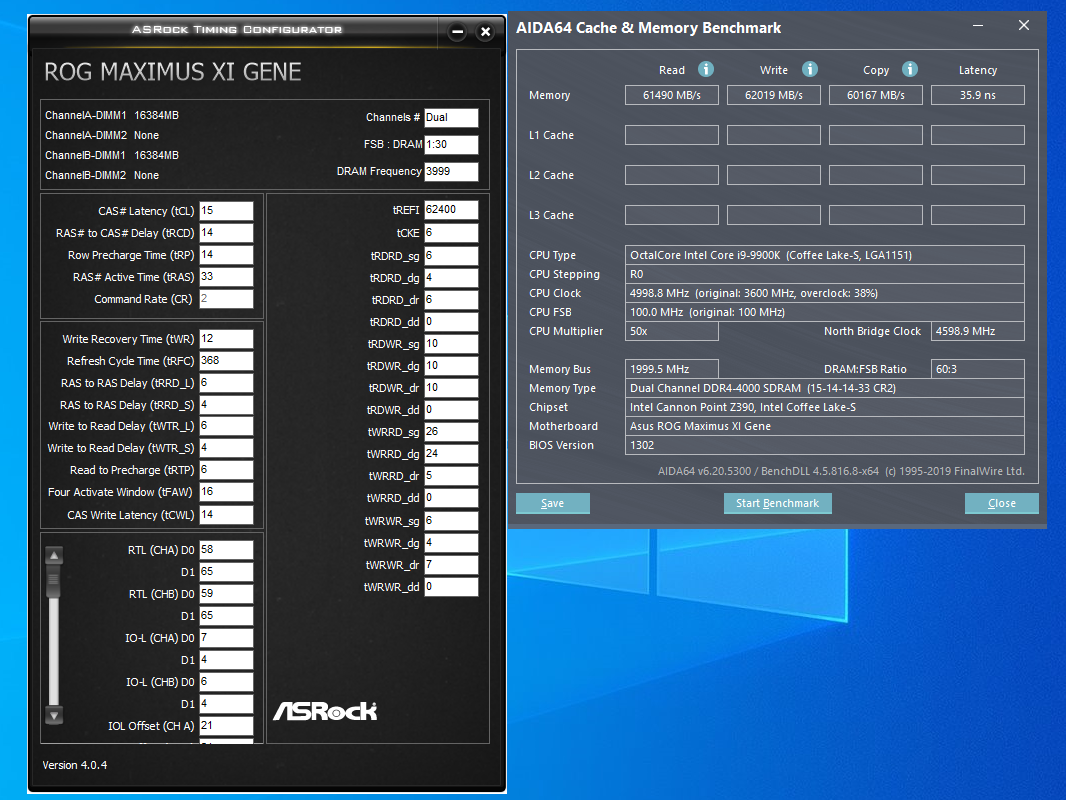1066x800 pixels.
Task: Click the Four Activate Window (tFAW) field
Action: 226,491
